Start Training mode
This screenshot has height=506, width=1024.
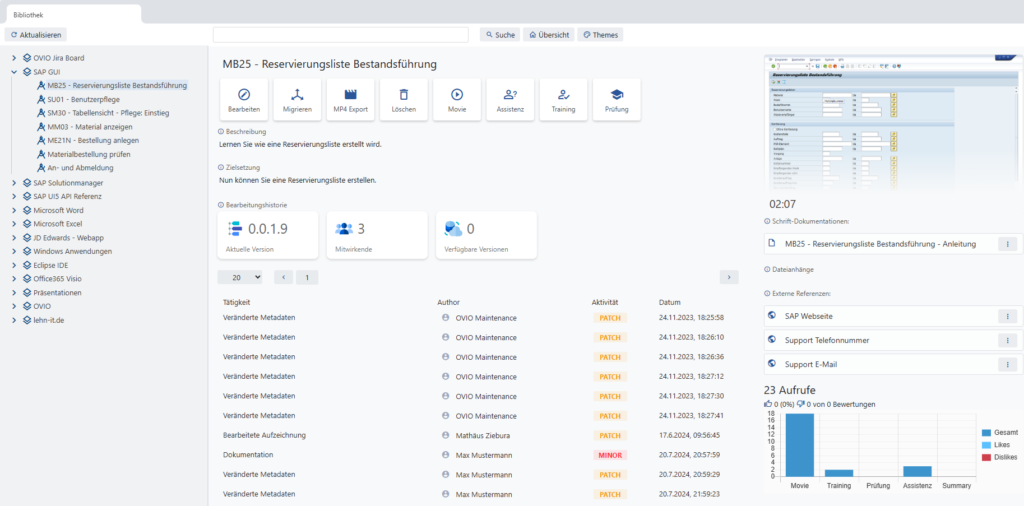563,100
